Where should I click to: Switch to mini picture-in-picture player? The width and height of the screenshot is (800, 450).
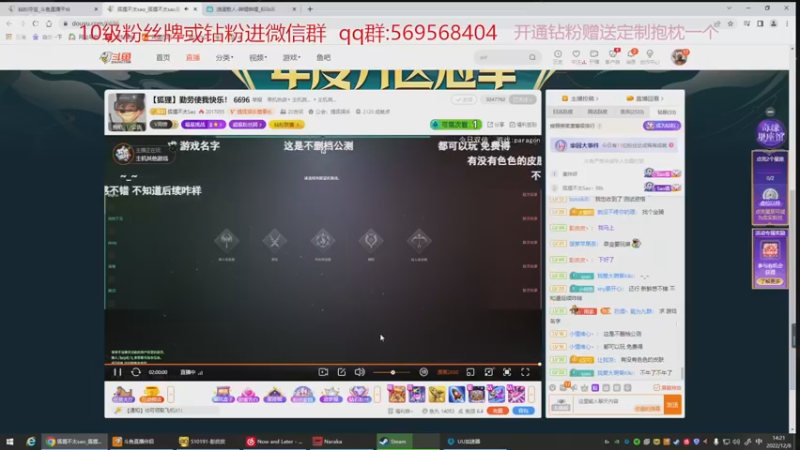tap(470, 372)
